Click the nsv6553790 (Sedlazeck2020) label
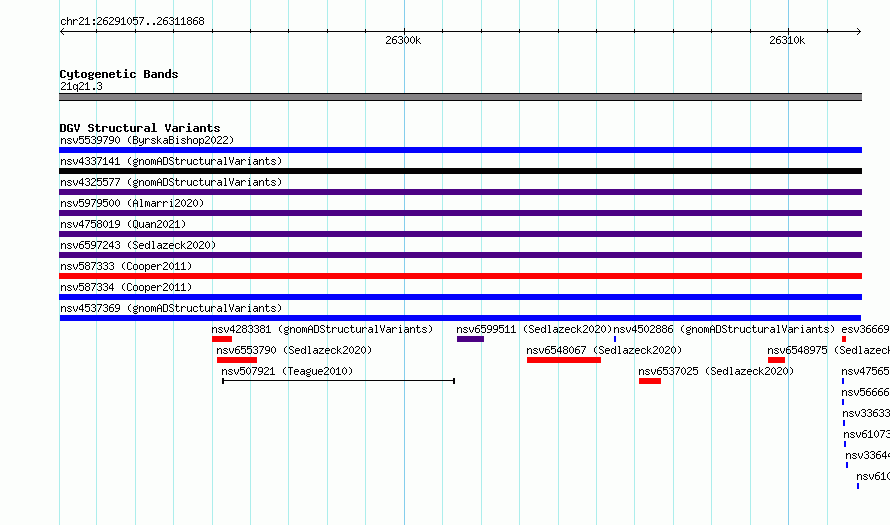The height and width of the screenshot is (525, 890). (294, 350)
